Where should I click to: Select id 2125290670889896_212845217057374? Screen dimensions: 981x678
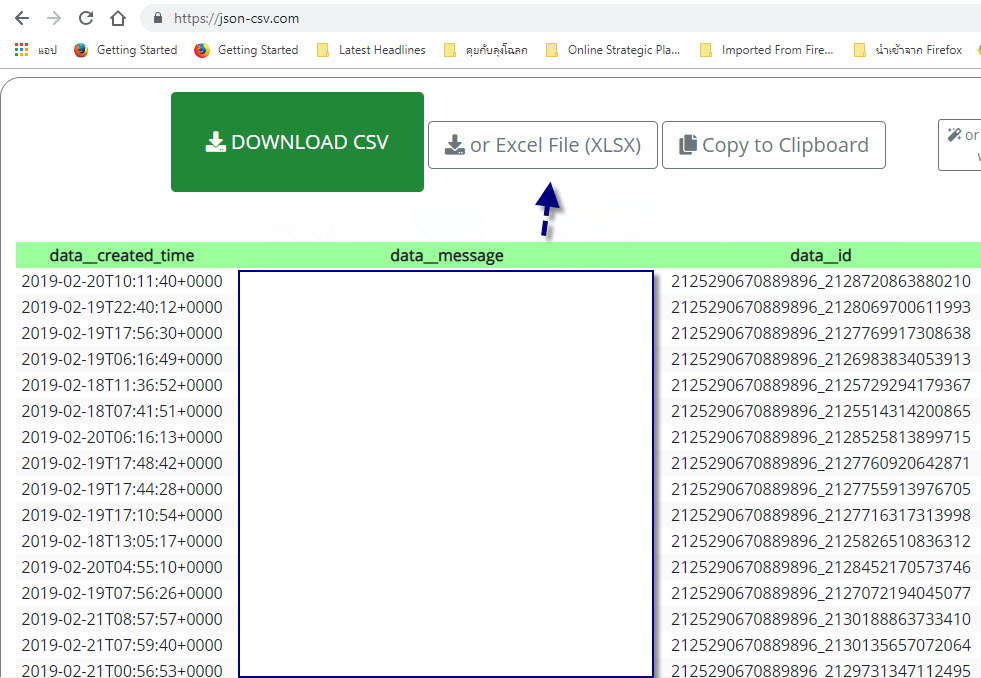point(820,567)
